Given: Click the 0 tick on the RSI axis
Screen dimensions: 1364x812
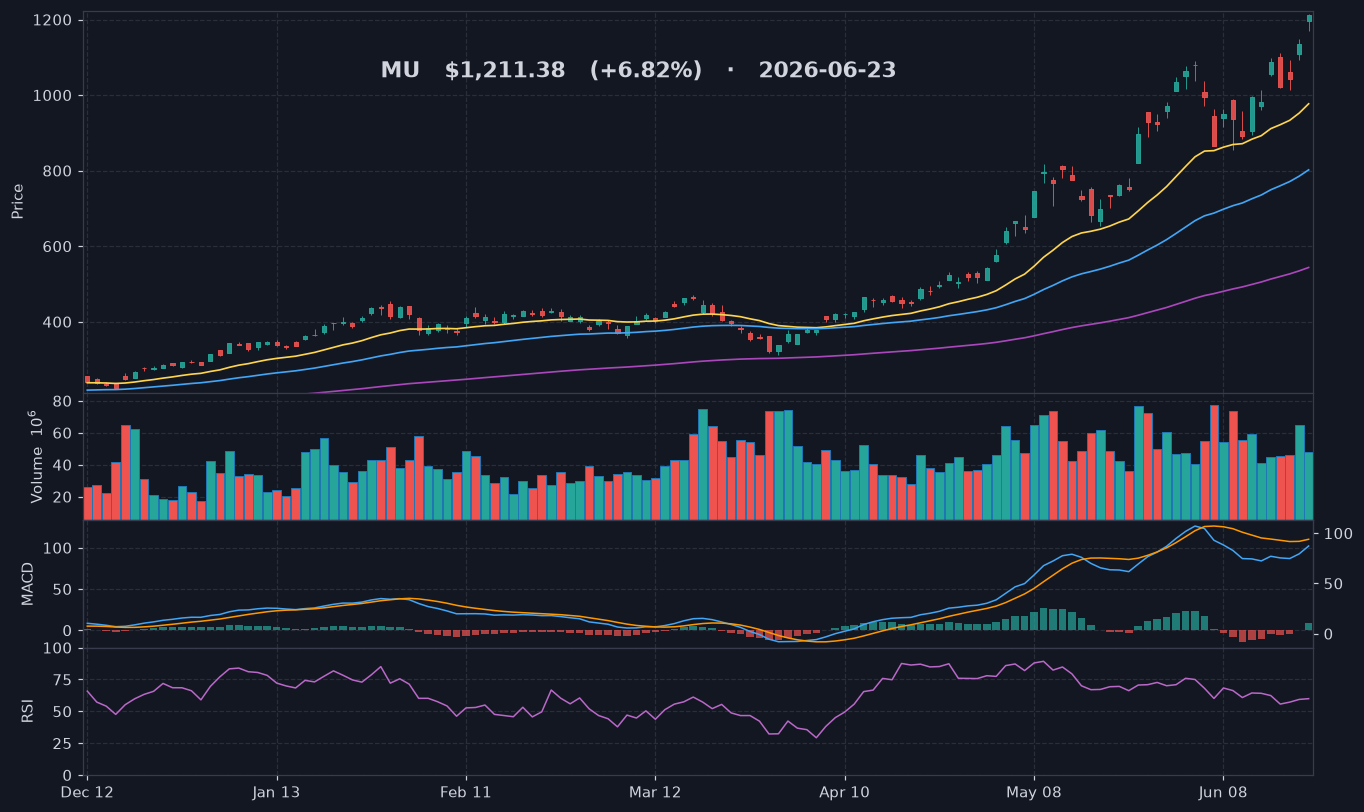Looking at the screenshot, I should click(67, 776).
